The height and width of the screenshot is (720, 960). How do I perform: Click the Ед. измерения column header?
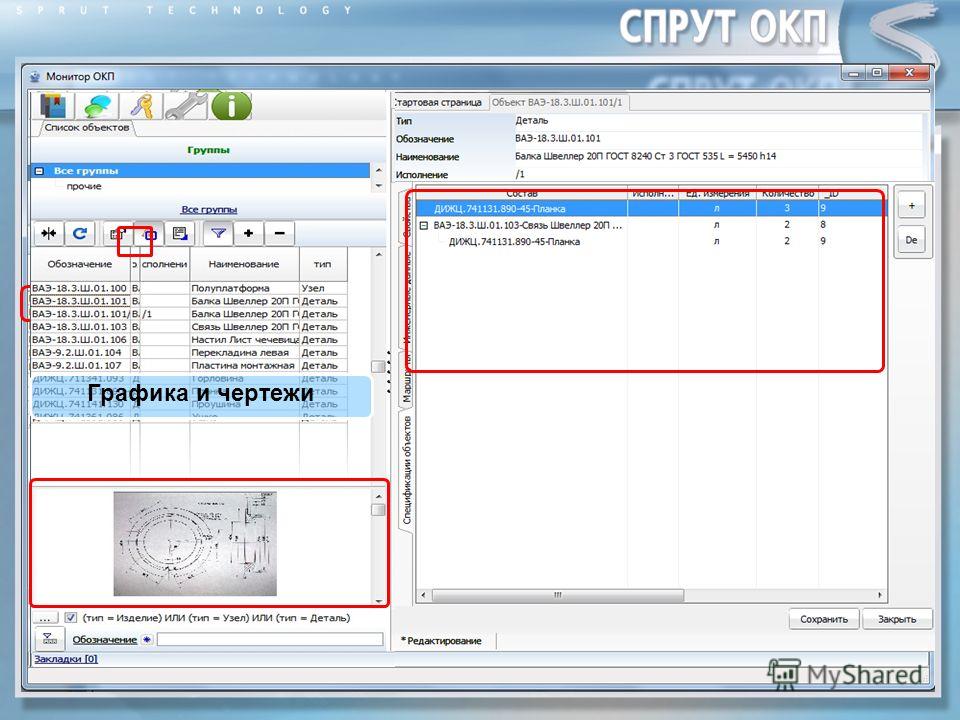(718, 193)
